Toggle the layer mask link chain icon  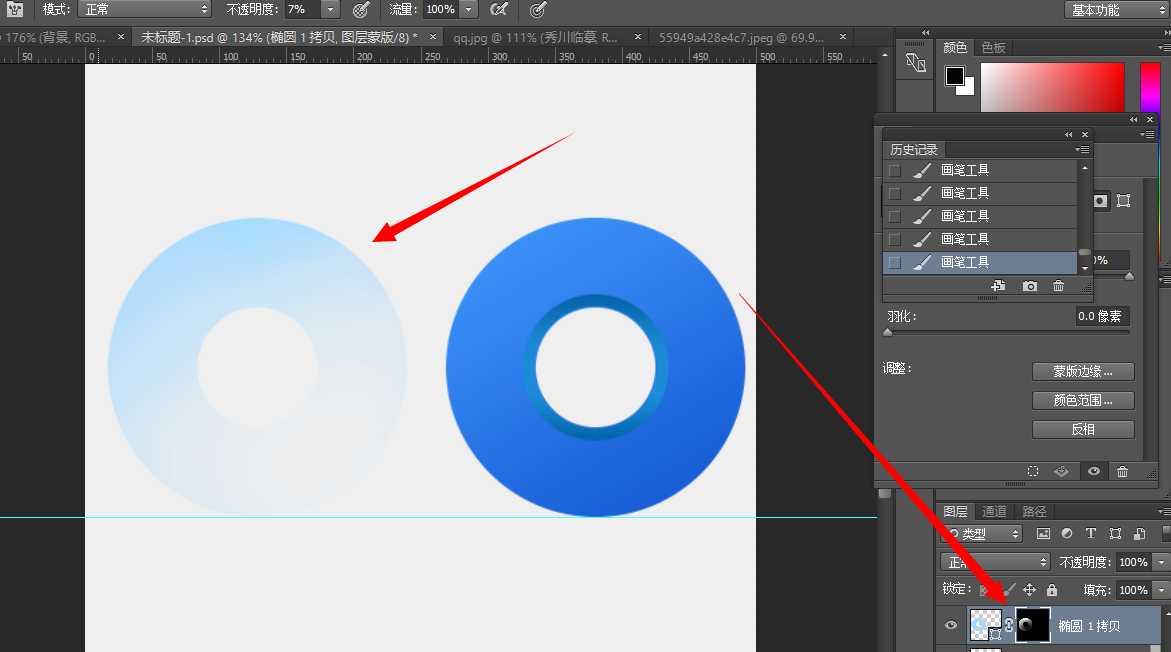(1009, 626)
